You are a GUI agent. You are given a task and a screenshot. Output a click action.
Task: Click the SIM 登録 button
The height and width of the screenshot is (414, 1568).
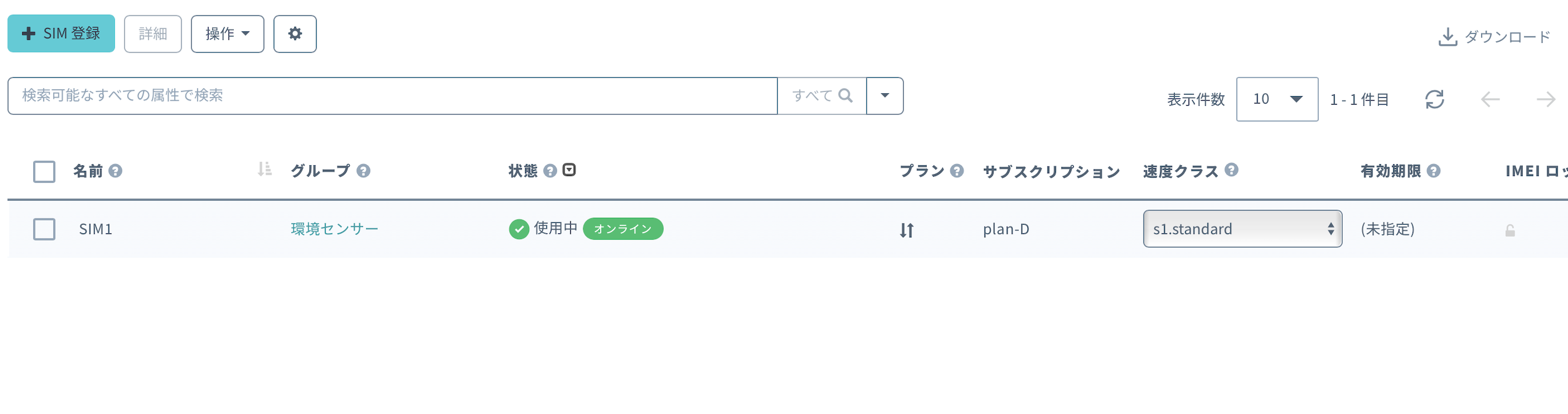61,34
